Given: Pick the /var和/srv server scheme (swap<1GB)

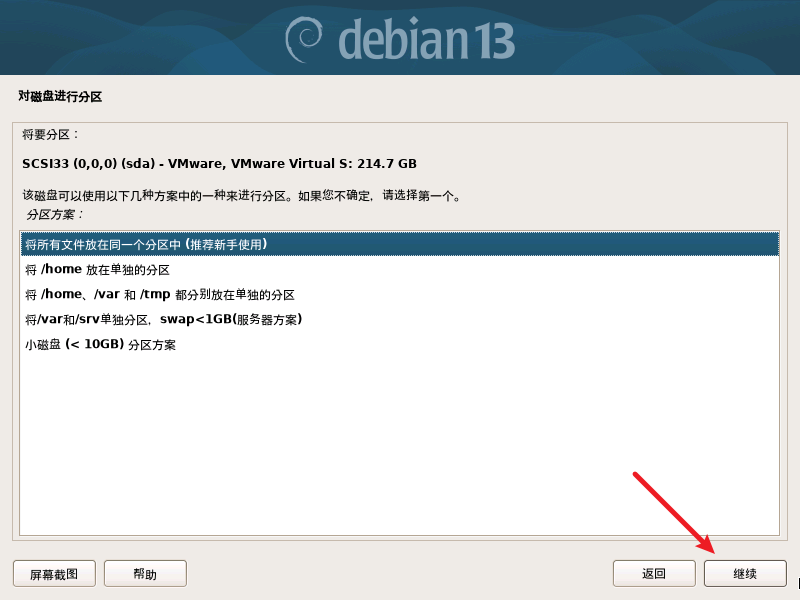Looking at the screenshot, I should click(399, 319).
